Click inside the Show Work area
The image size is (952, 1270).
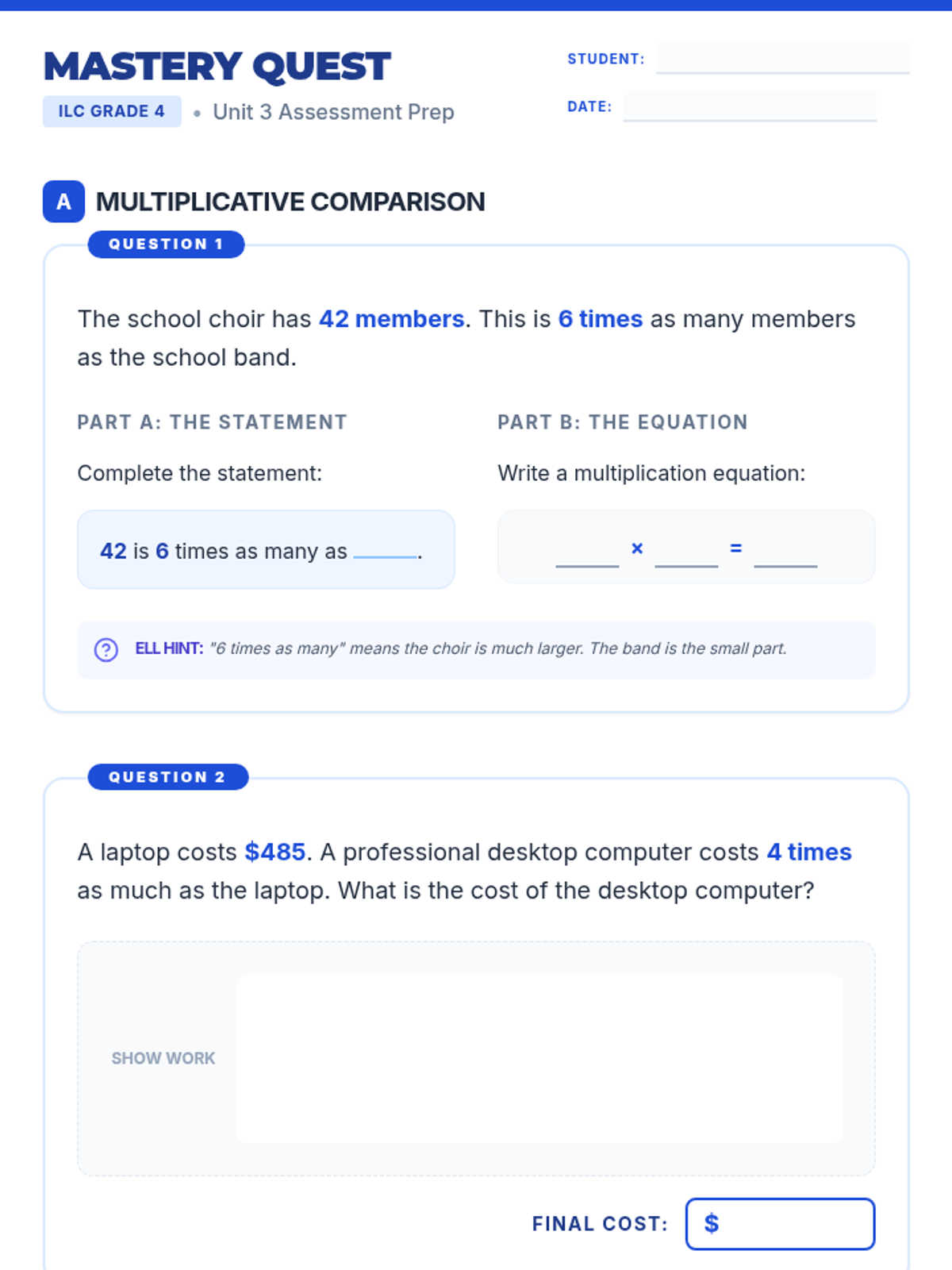539,1059
